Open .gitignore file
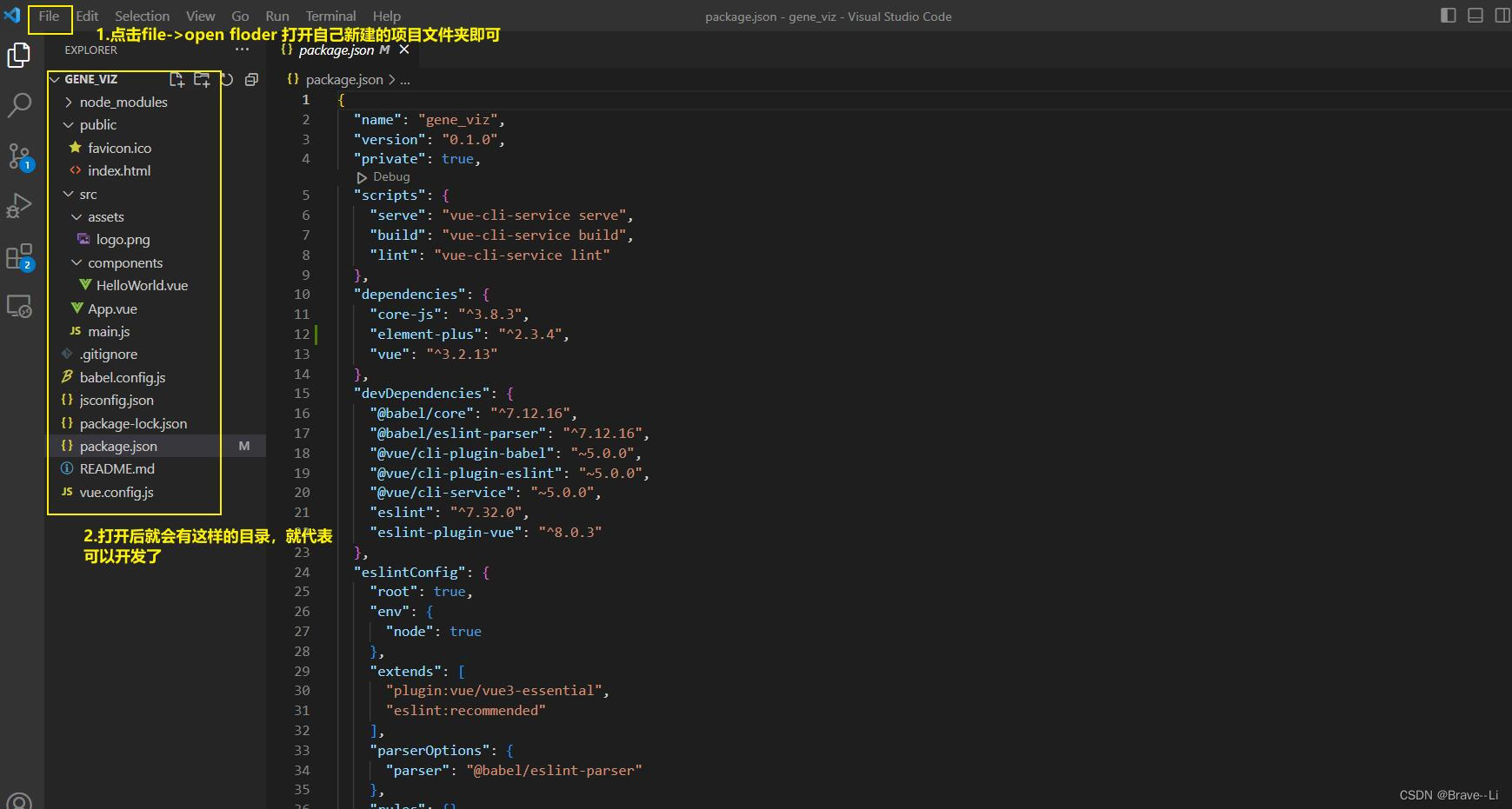The image size is (1512, 809). point(109,355)
